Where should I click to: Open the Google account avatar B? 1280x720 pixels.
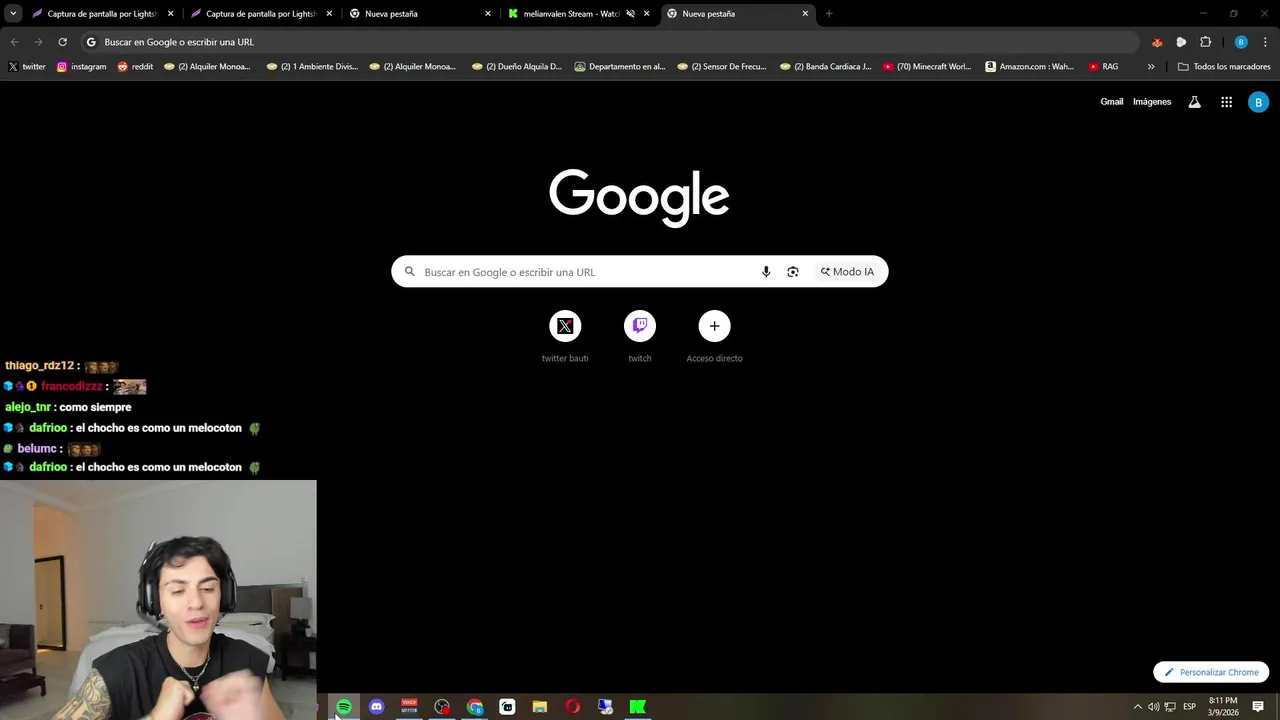click(1258, 102)
